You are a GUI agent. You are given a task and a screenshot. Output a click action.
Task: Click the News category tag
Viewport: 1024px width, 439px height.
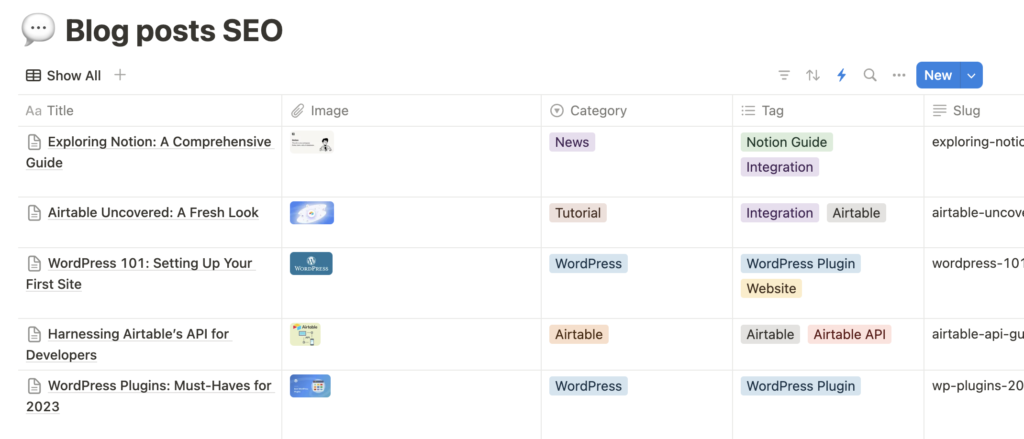[572, 142]
